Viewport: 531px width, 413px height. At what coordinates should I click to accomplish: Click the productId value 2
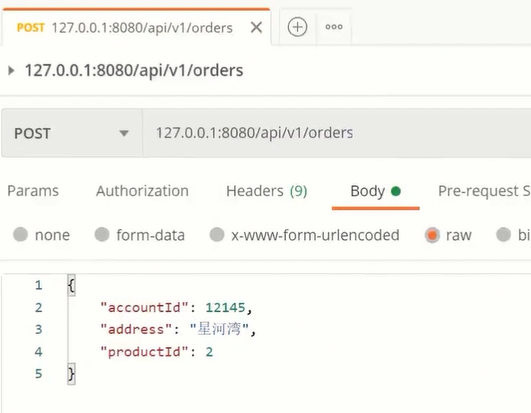point(209,352)
